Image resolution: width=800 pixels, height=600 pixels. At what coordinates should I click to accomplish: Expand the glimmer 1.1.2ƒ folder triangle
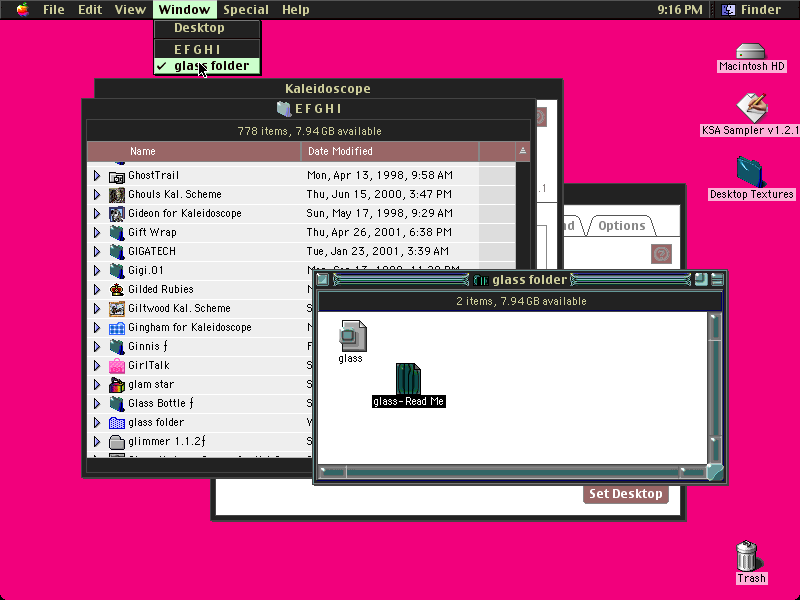pyautogui.click(x=96, y=442)
